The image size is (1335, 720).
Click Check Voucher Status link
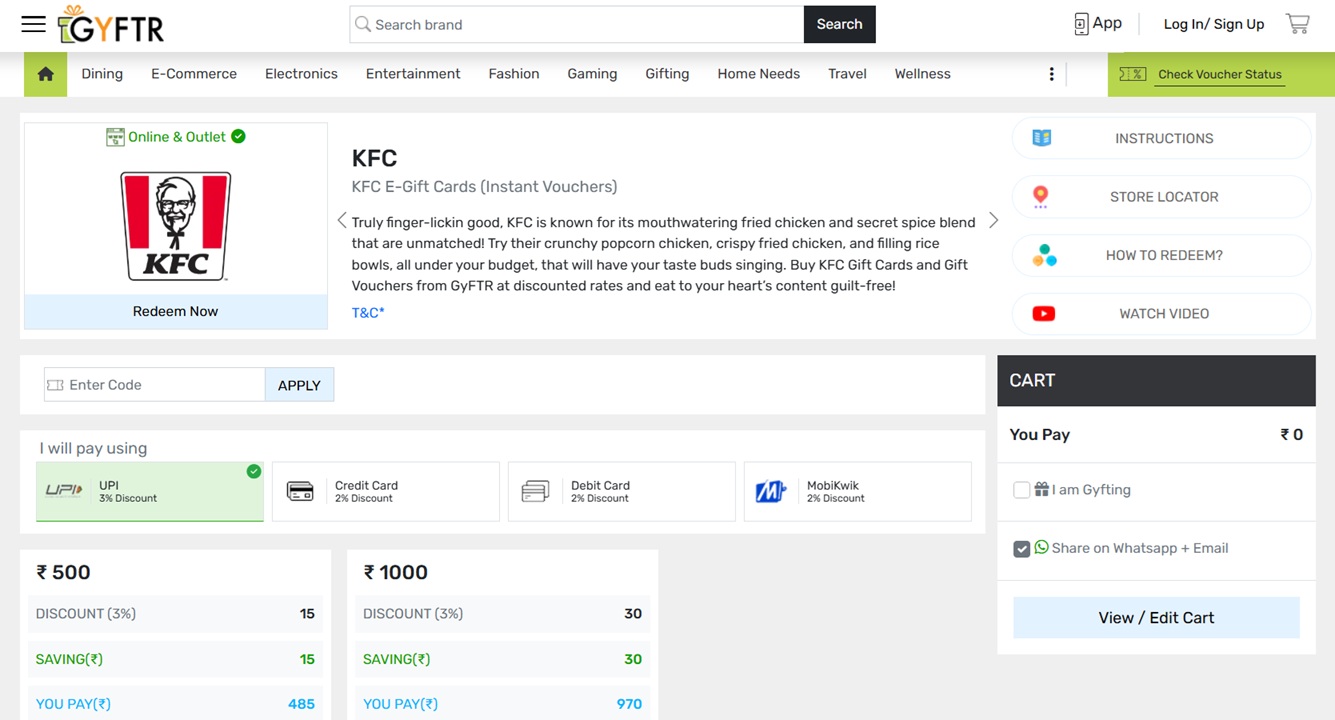[1220, 74]
